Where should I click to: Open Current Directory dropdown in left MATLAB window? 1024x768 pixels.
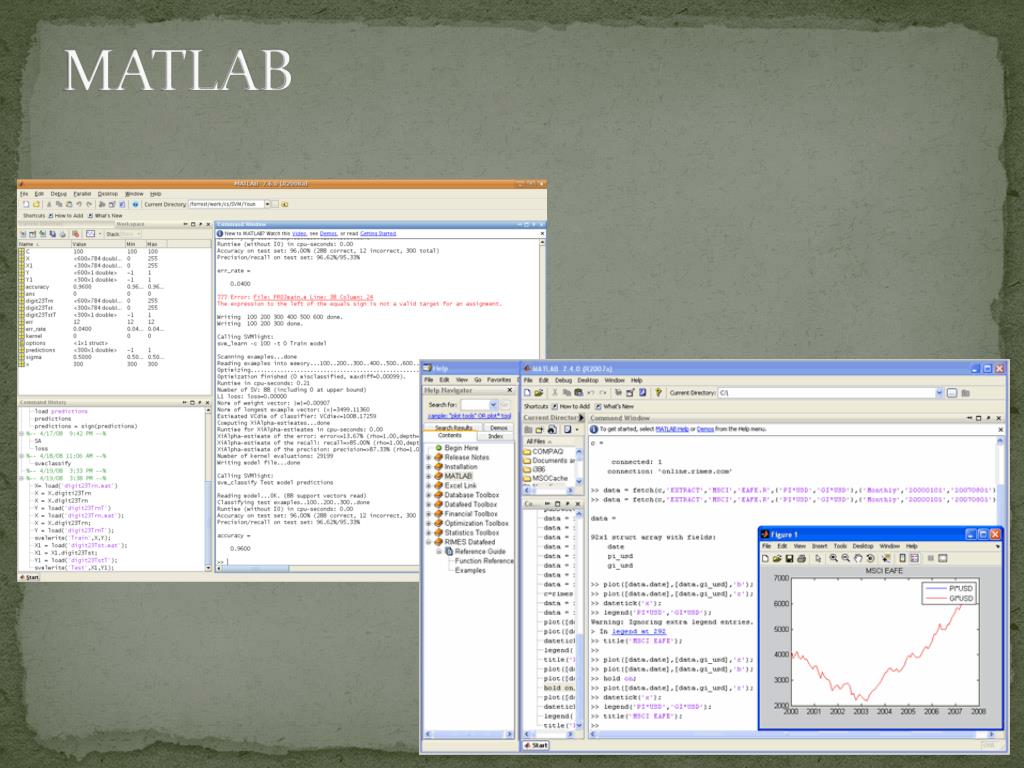coord(267,204)
